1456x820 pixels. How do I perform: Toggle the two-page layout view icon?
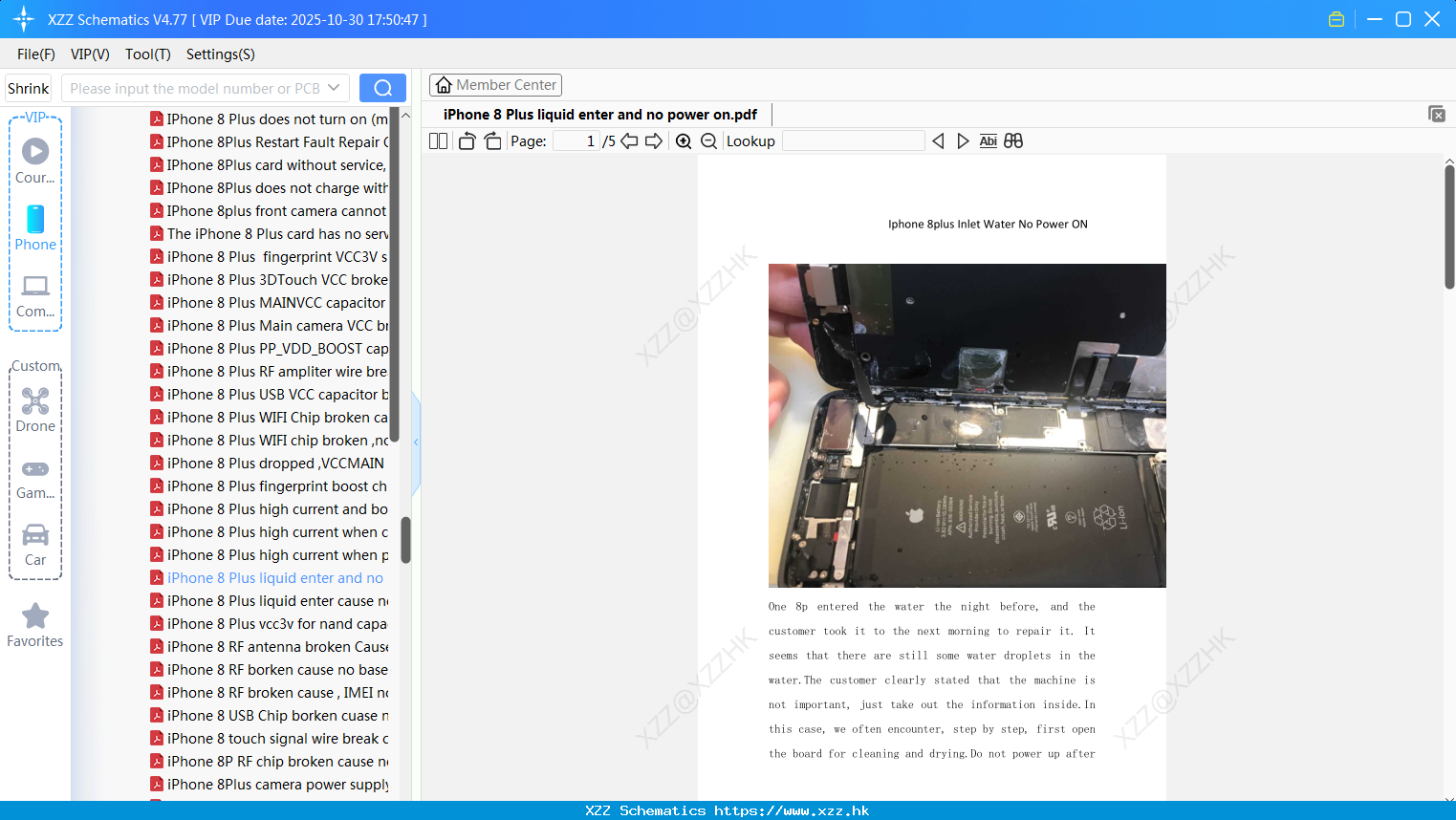coord(438,141)
